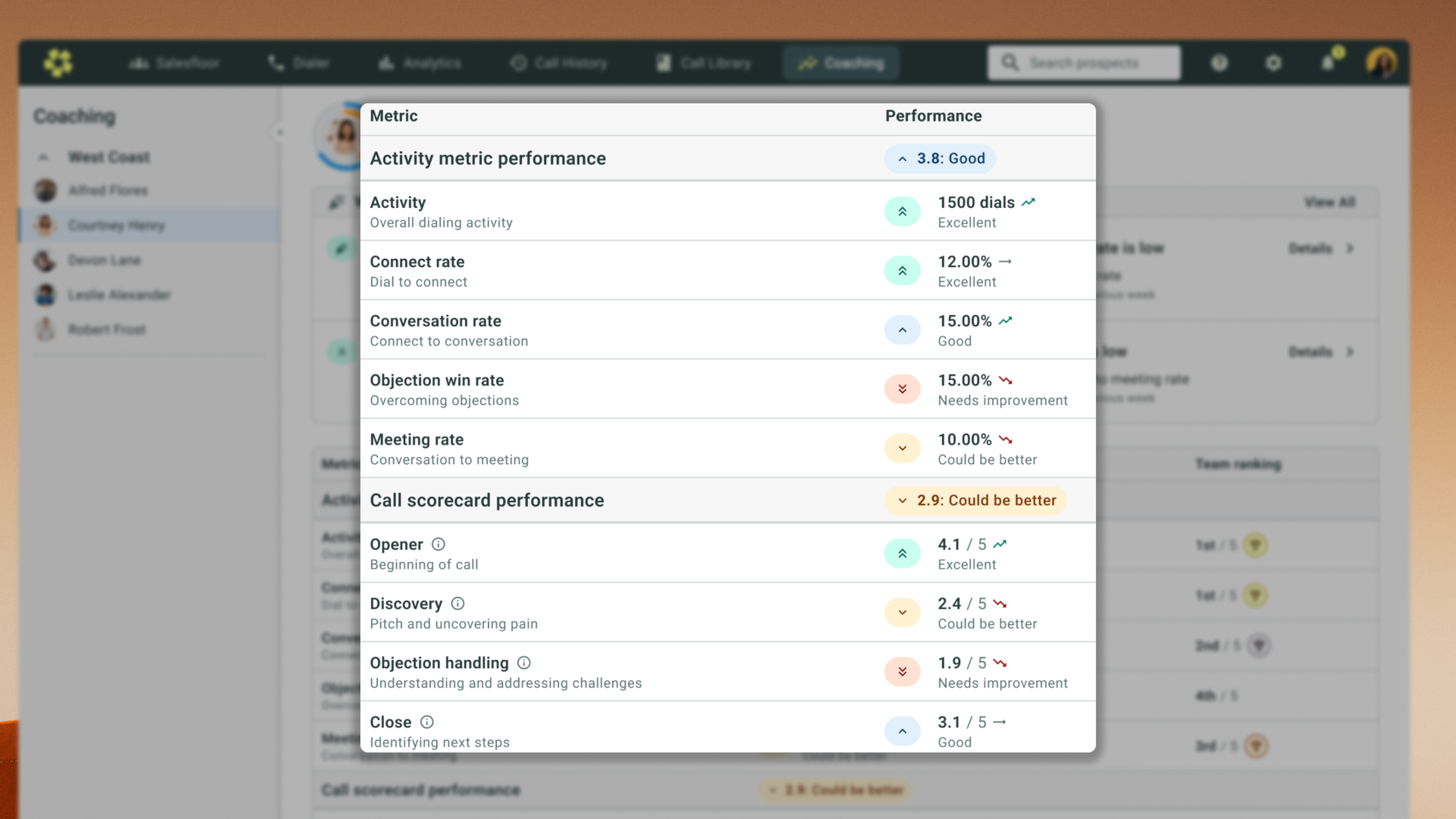Click the 3.1 / 5 flat trend arrow
The height and width of the screenshot is (819, 1456).
coord(1000,722)
